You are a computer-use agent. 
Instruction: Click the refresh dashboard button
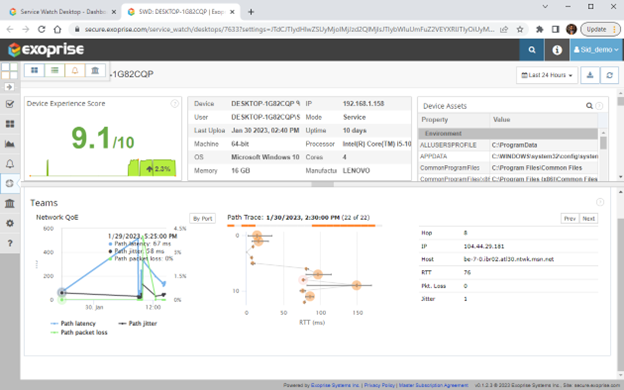[x=609, y=75]
